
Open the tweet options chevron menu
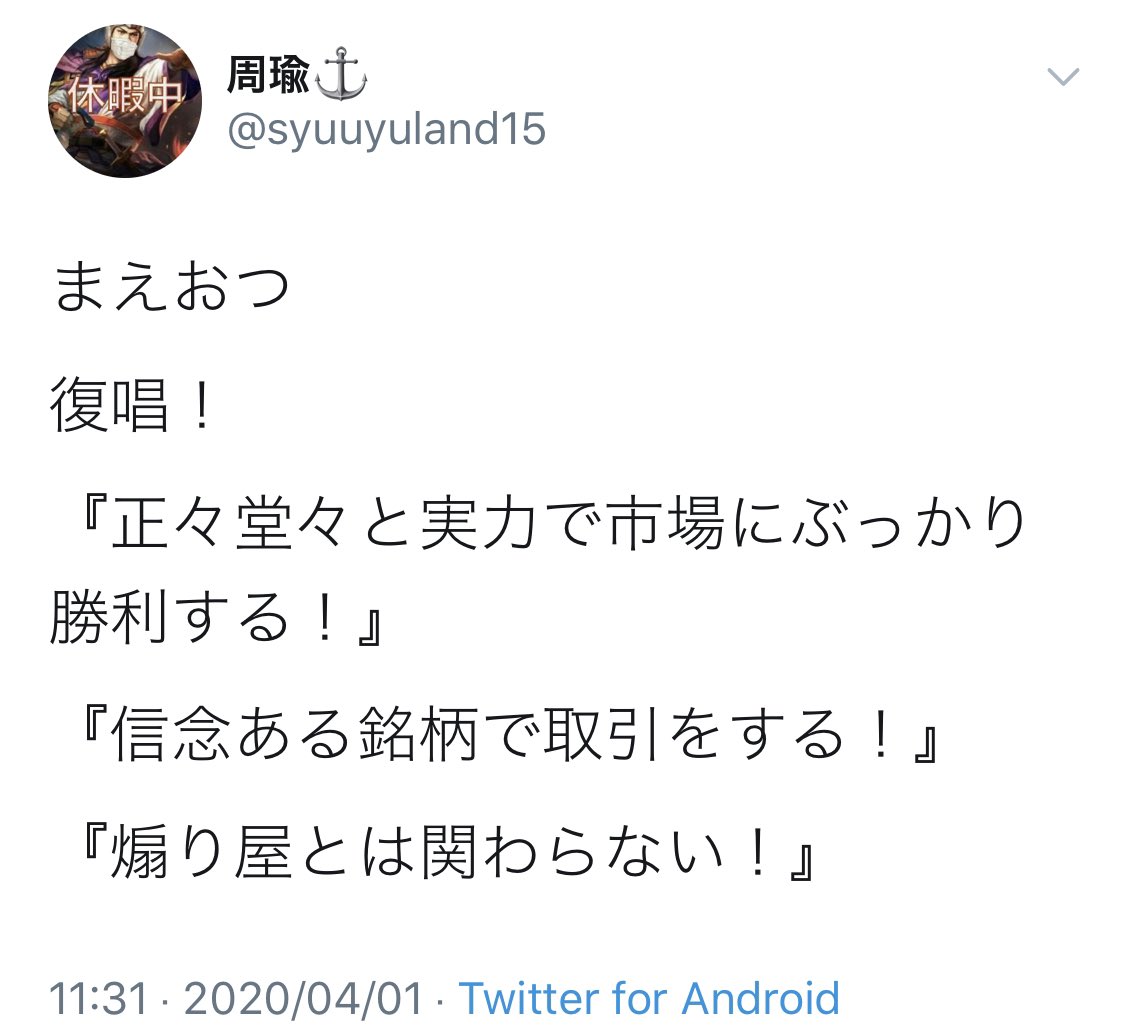pos(1063,76)
